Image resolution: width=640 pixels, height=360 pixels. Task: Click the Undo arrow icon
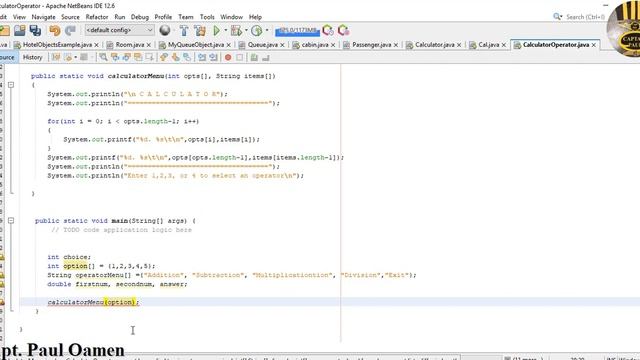tap(54, 30)
